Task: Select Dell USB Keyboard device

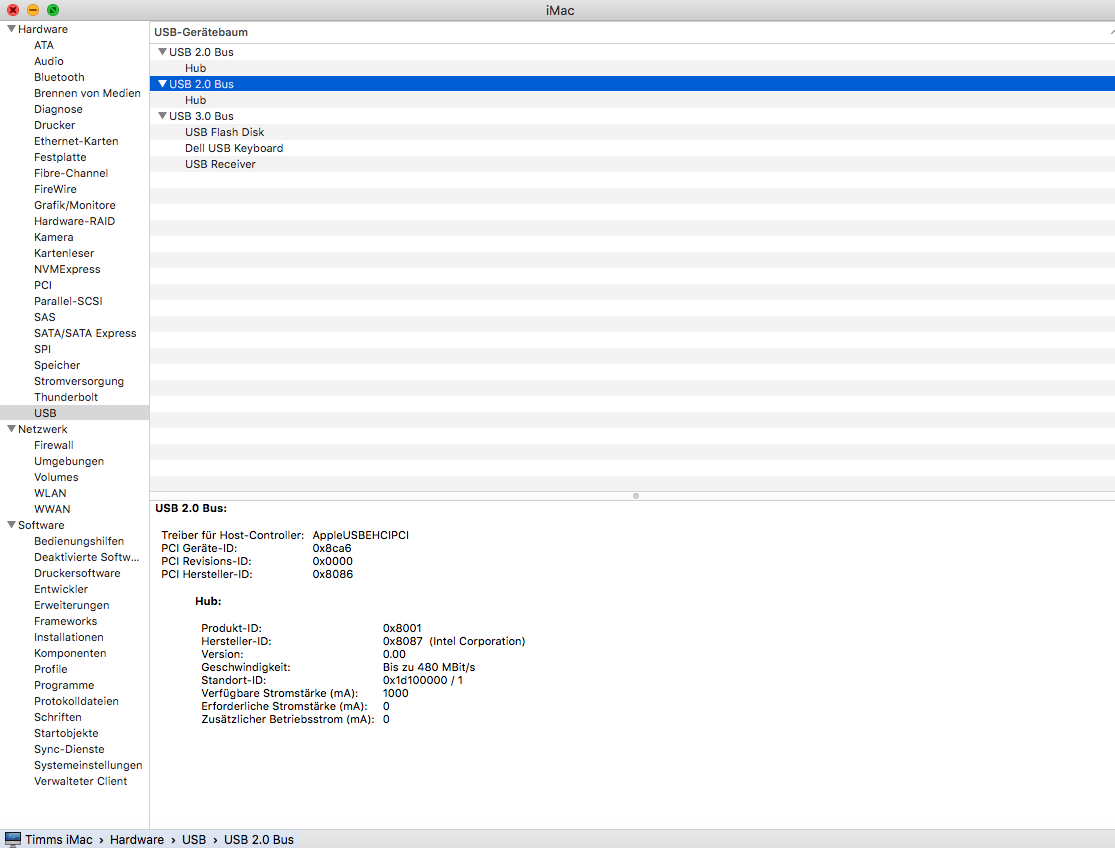Action: [x=234, y=148]
